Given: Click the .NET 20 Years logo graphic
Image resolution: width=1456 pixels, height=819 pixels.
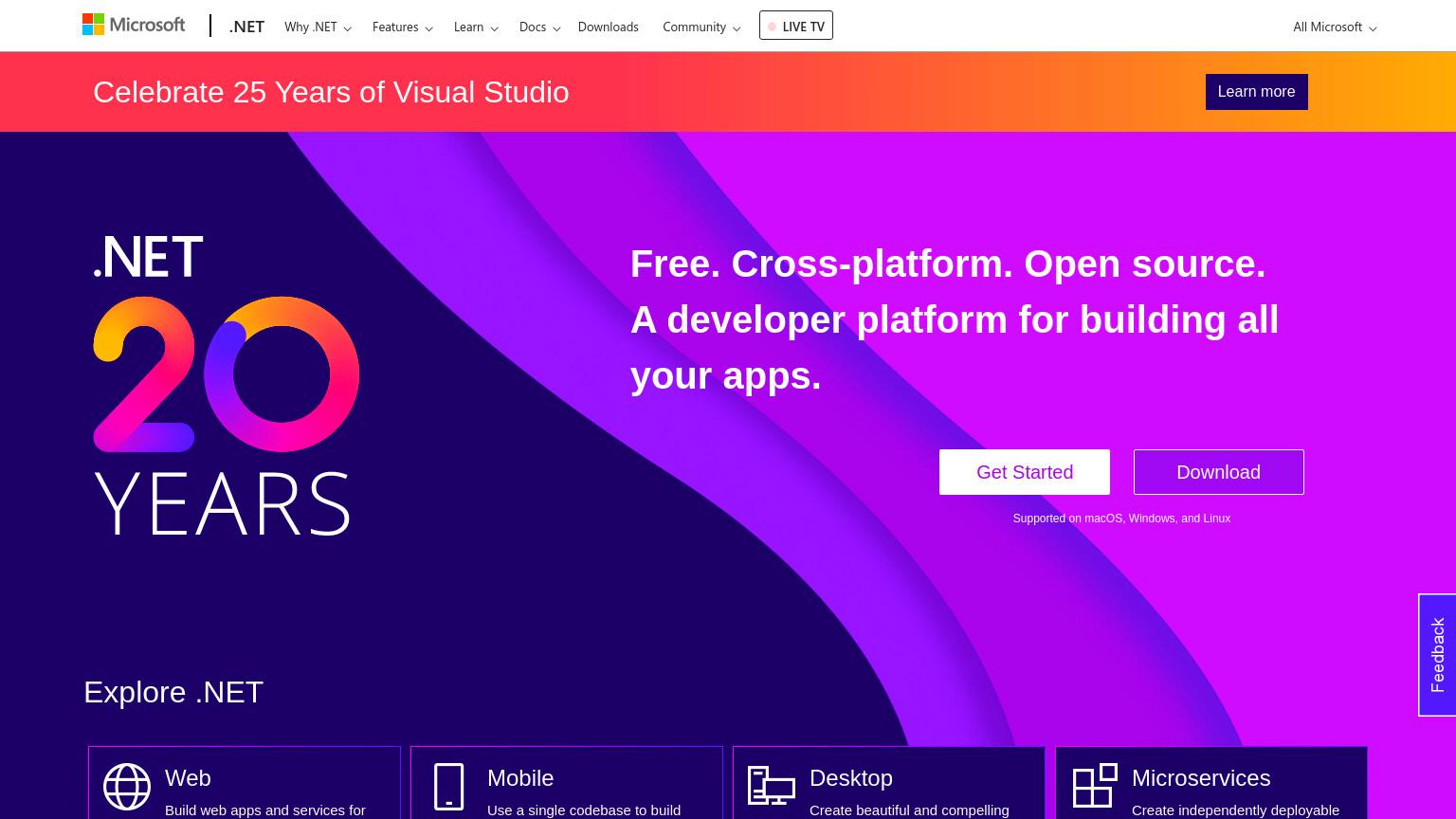Looking at the screenshot, I should (x=226, y=385).
